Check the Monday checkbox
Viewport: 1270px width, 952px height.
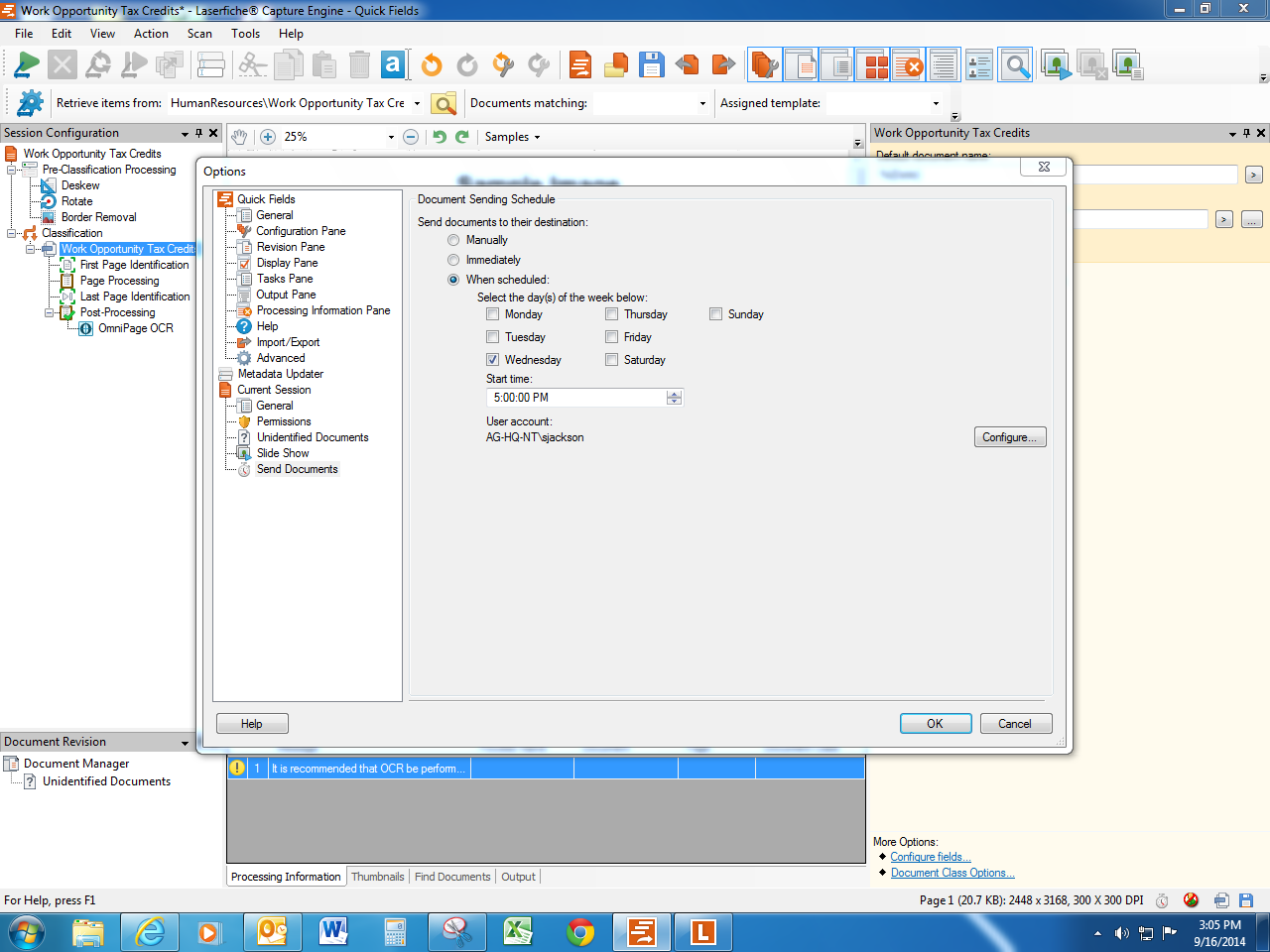pyautogui.click(x=493, y=314)
